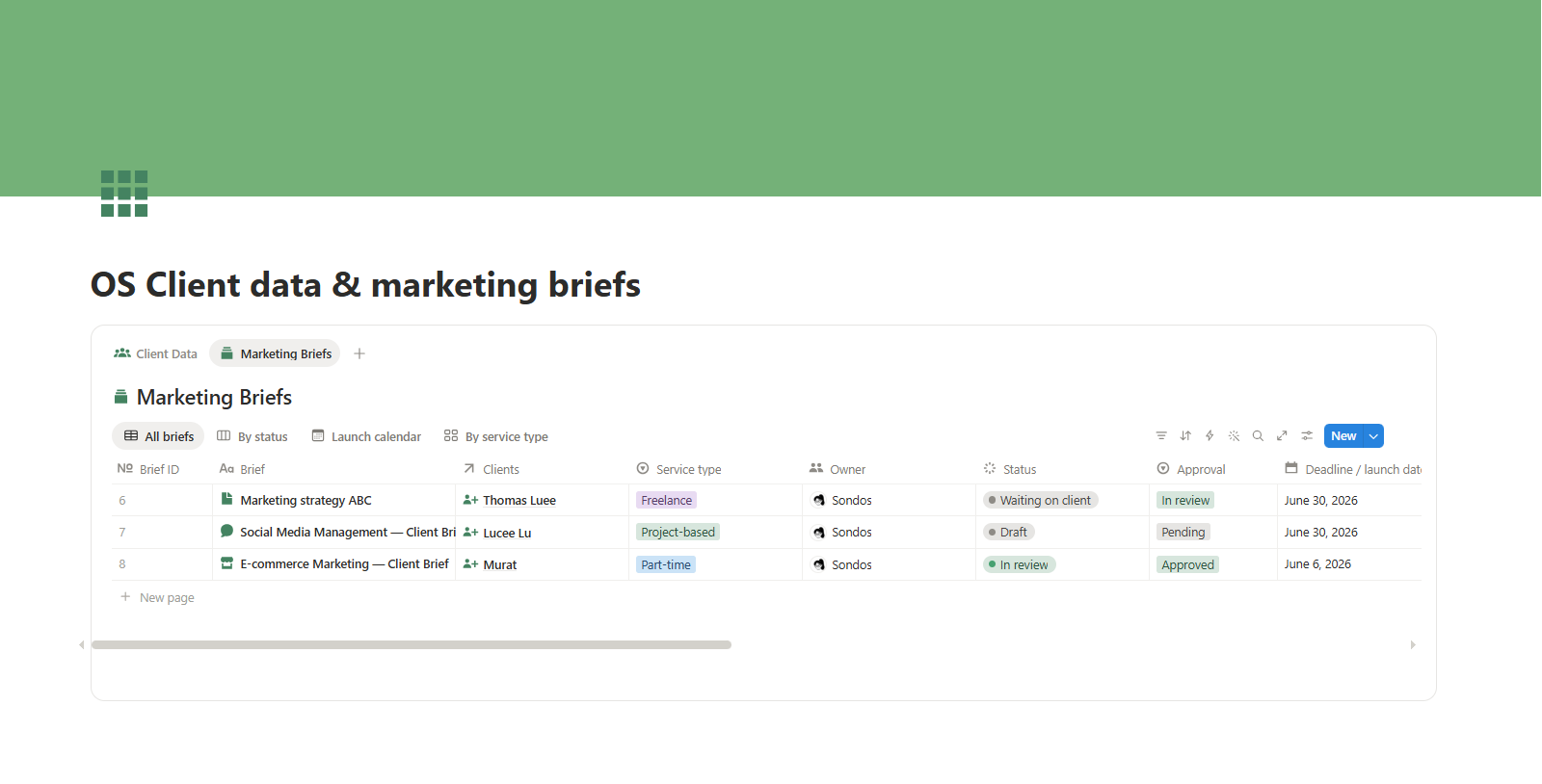Select the Marketing Briefs tab
The image size is (1542, 784).
point(275,353)
